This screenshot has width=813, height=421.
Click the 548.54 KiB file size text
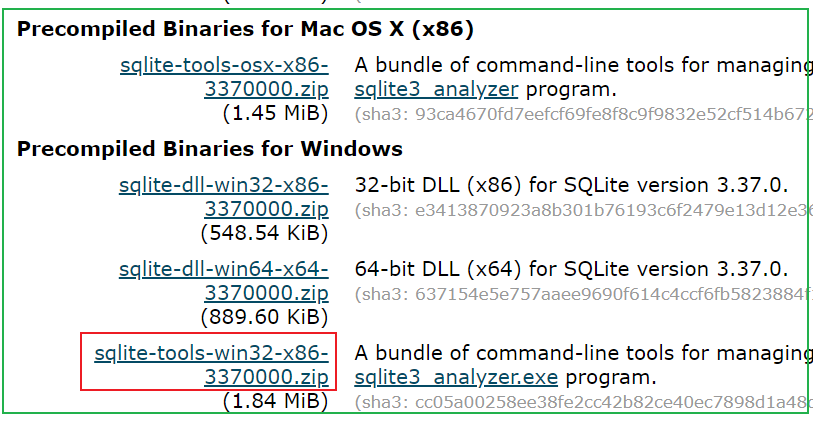tap(264, 233)
